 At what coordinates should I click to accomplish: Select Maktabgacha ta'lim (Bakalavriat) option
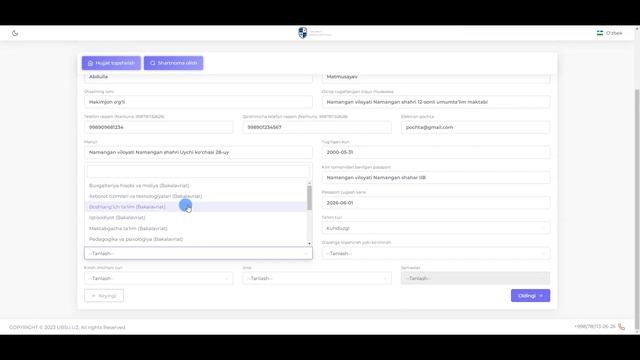tap(196, 229)
